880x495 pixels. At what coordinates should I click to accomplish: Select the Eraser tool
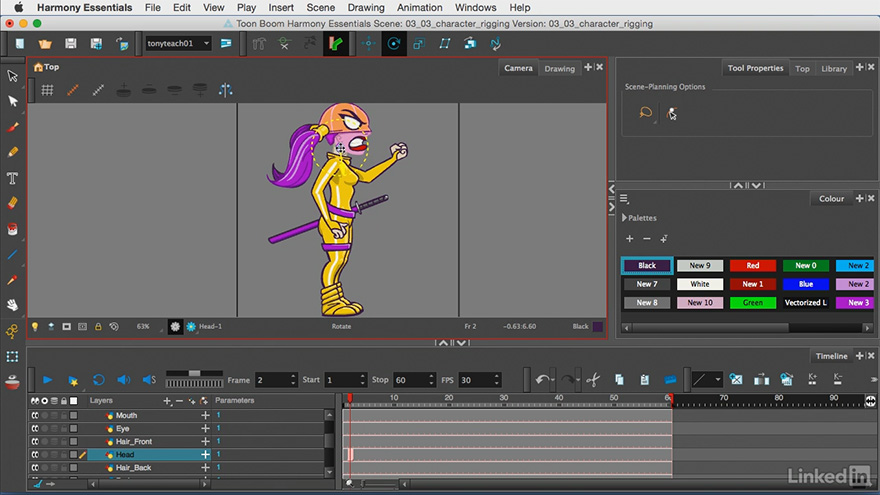(12, 203)
